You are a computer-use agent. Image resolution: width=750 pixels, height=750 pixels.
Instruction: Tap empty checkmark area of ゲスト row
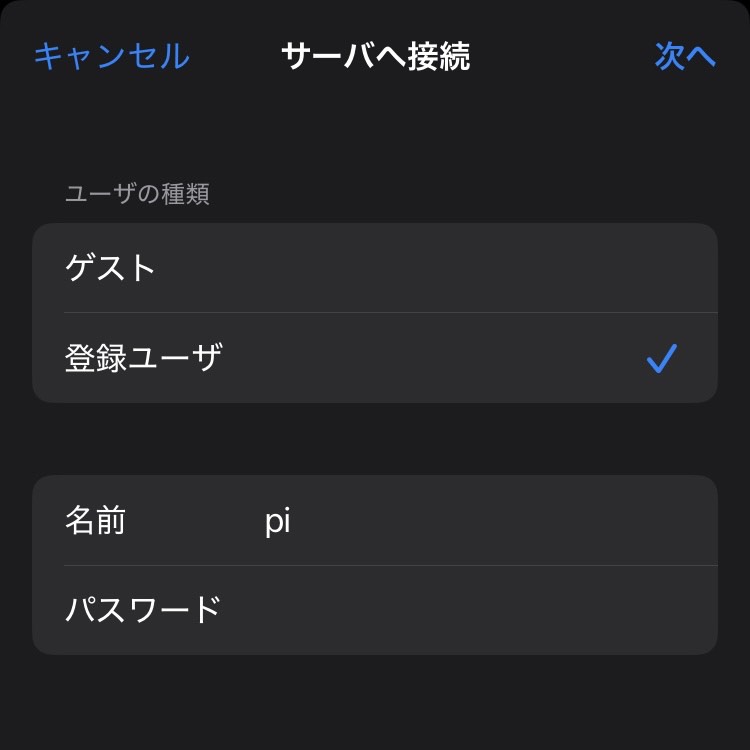(x=662, y=268)
